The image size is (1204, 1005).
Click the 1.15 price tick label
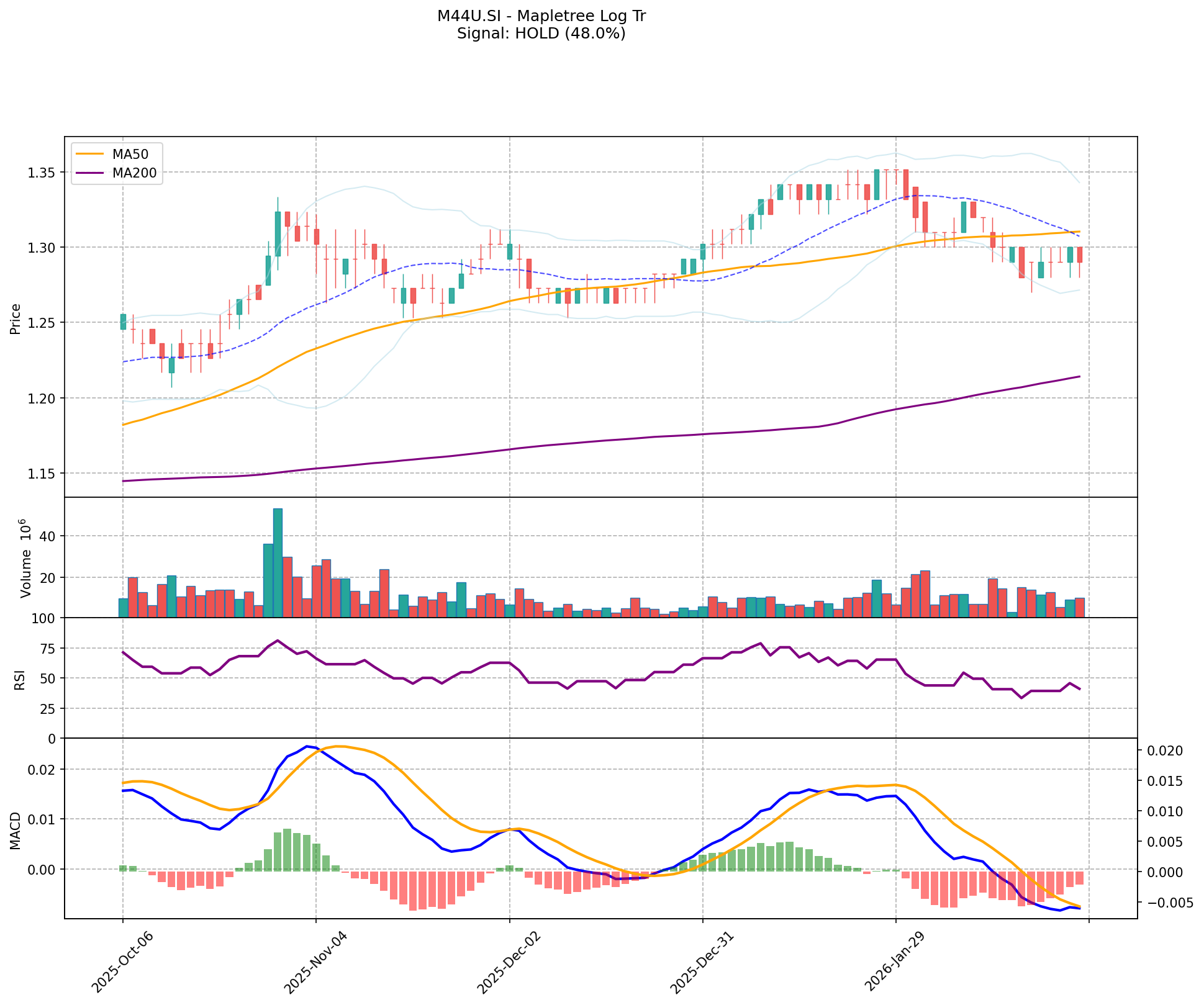tap(42, 474)
